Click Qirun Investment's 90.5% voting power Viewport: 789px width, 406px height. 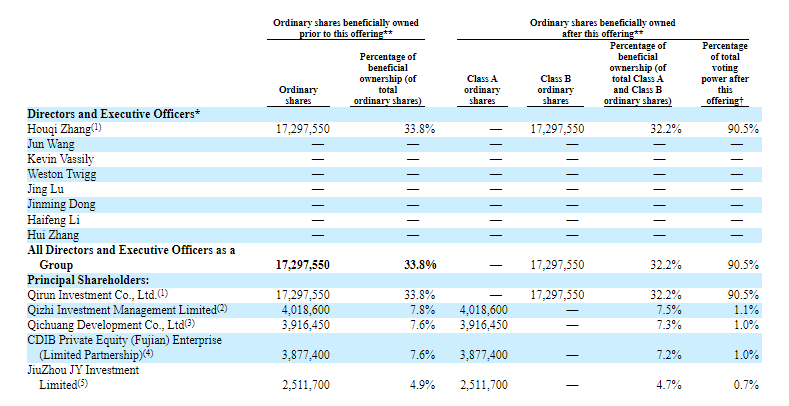(743, 295)
